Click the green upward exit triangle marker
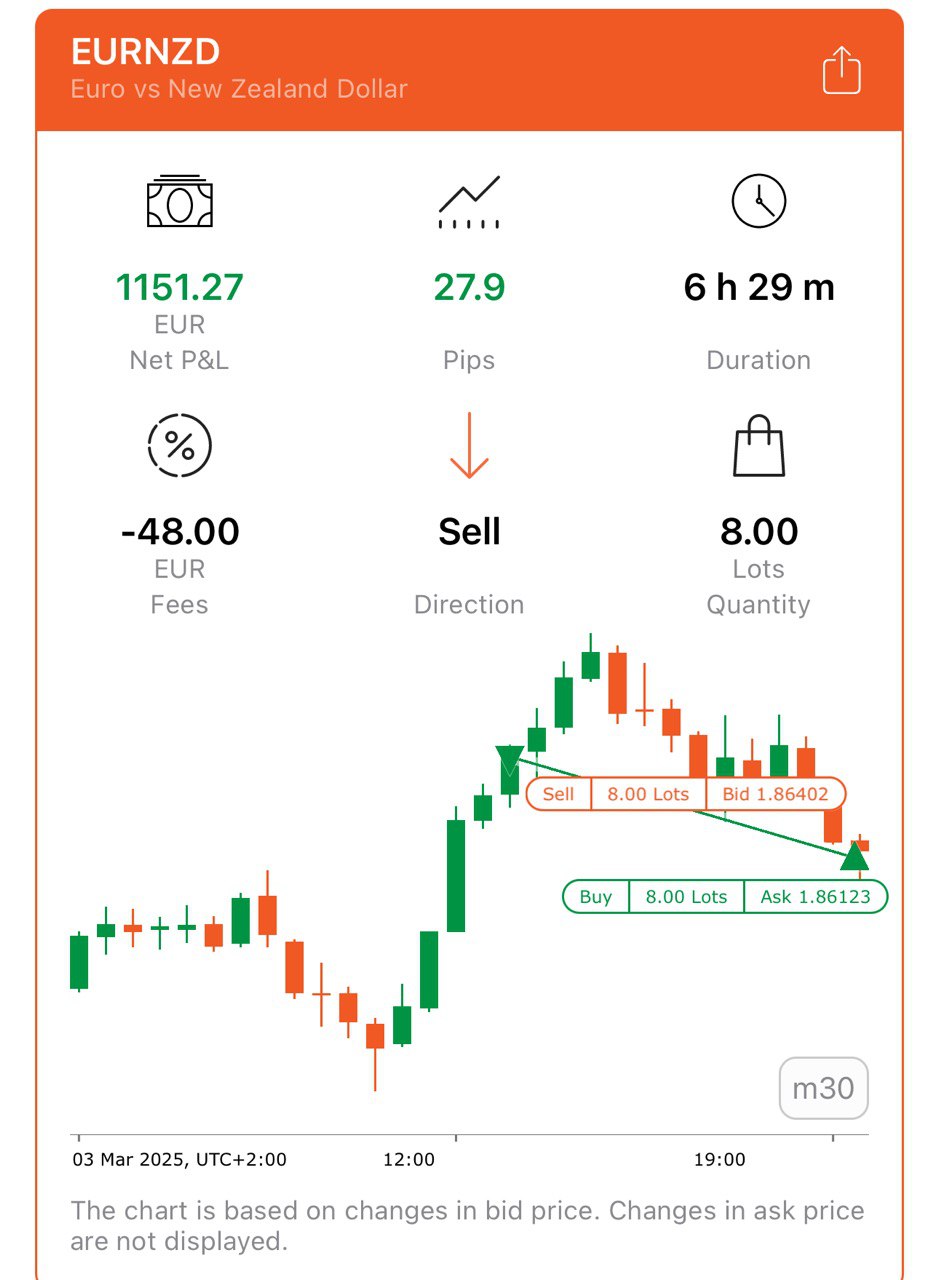Image resolution: width=939 pixels, height=1280 pixels. 855,855
